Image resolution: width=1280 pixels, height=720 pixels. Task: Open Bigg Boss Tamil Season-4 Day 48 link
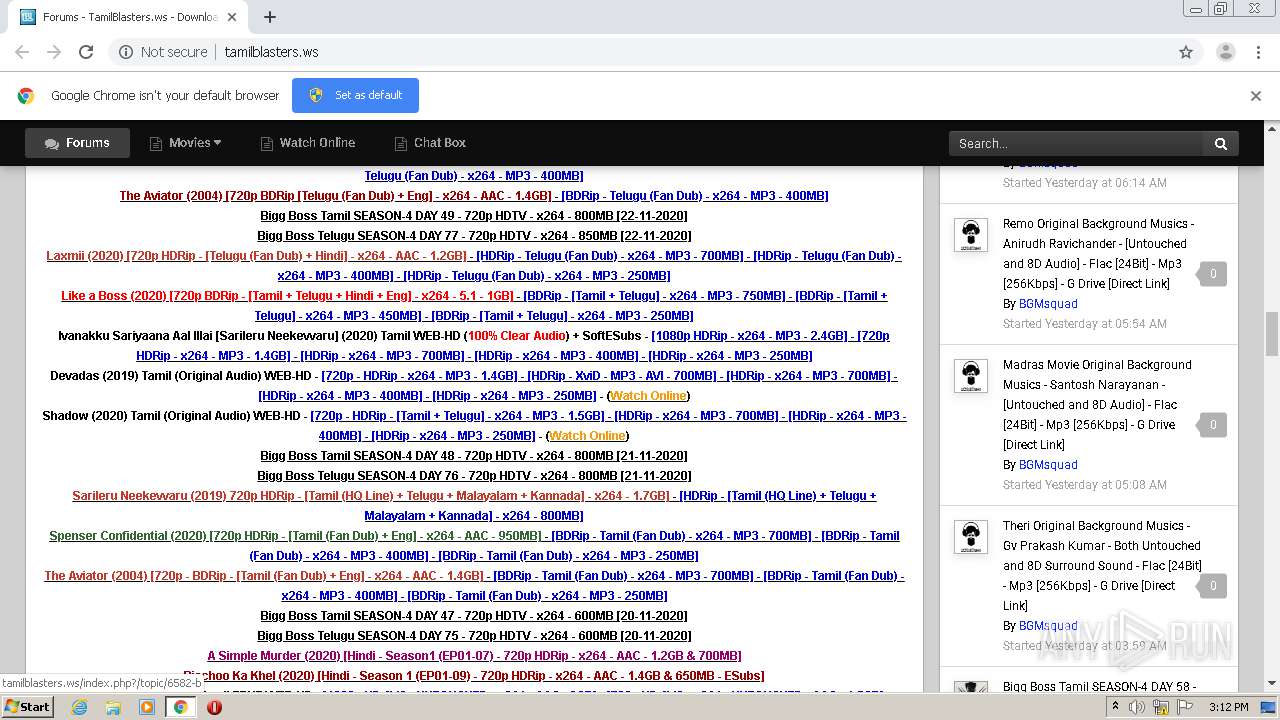(x=474, y=456)
